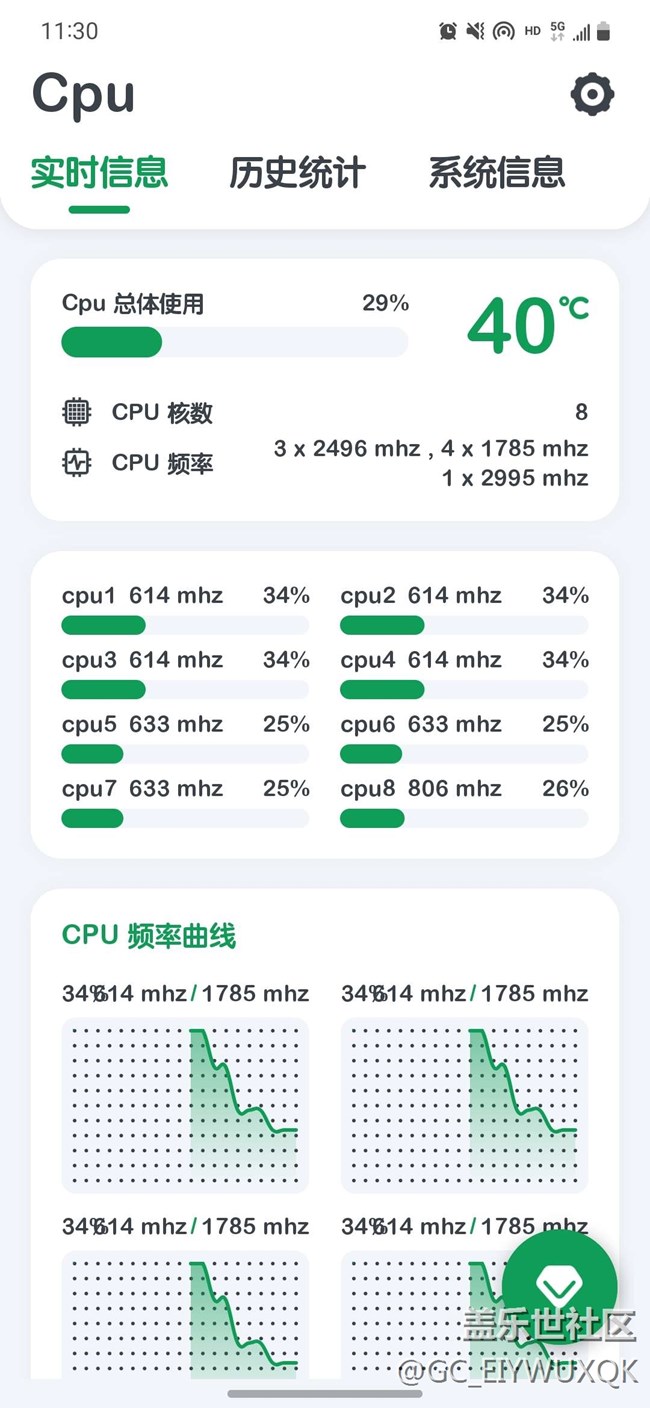Tap the 5G signal status icon
Viewport: 650px width, 1408px height.
[558, 31]
